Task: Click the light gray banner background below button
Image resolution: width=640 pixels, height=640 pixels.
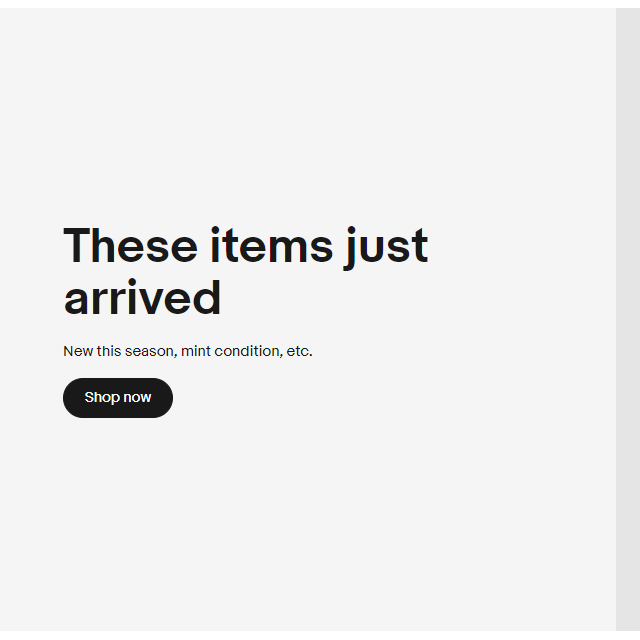Action: (308, 522)
